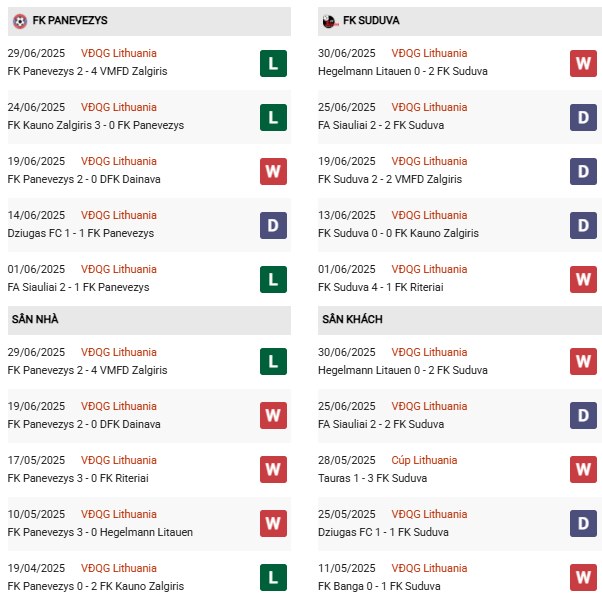Screen dimensions: 602x600
Task: Select the SÂN KHÁCH section header
Action: pyautogui.click(x=352, y=319)
